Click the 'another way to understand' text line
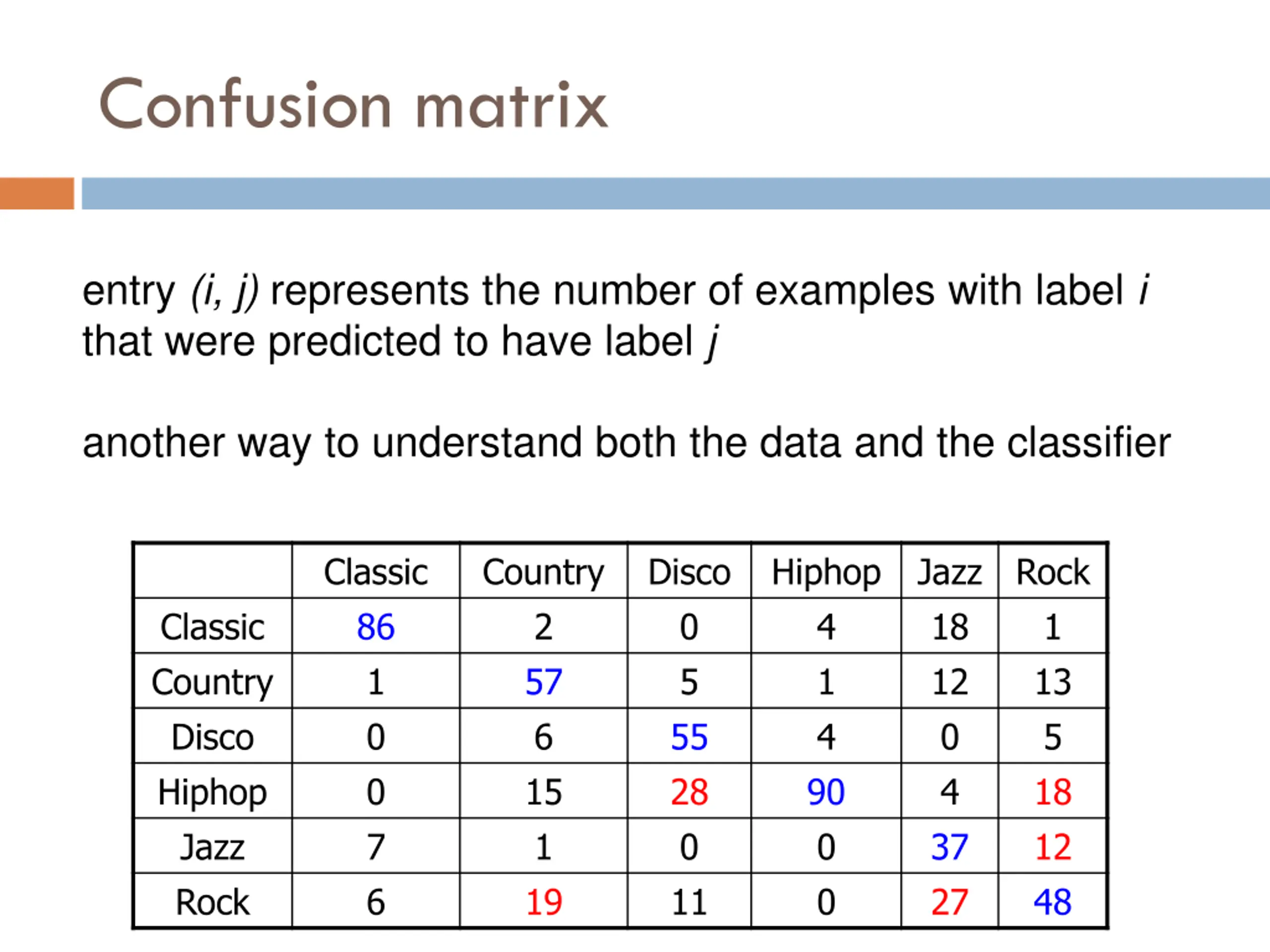1270x952 pixels. click(627, 442)
